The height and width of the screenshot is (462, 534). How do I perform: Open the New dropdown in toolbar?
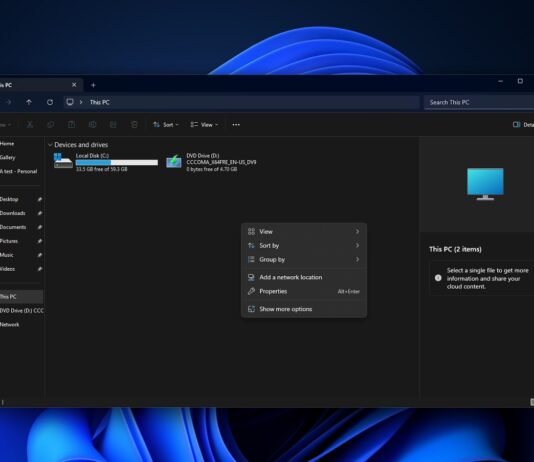tap(5, 125)
